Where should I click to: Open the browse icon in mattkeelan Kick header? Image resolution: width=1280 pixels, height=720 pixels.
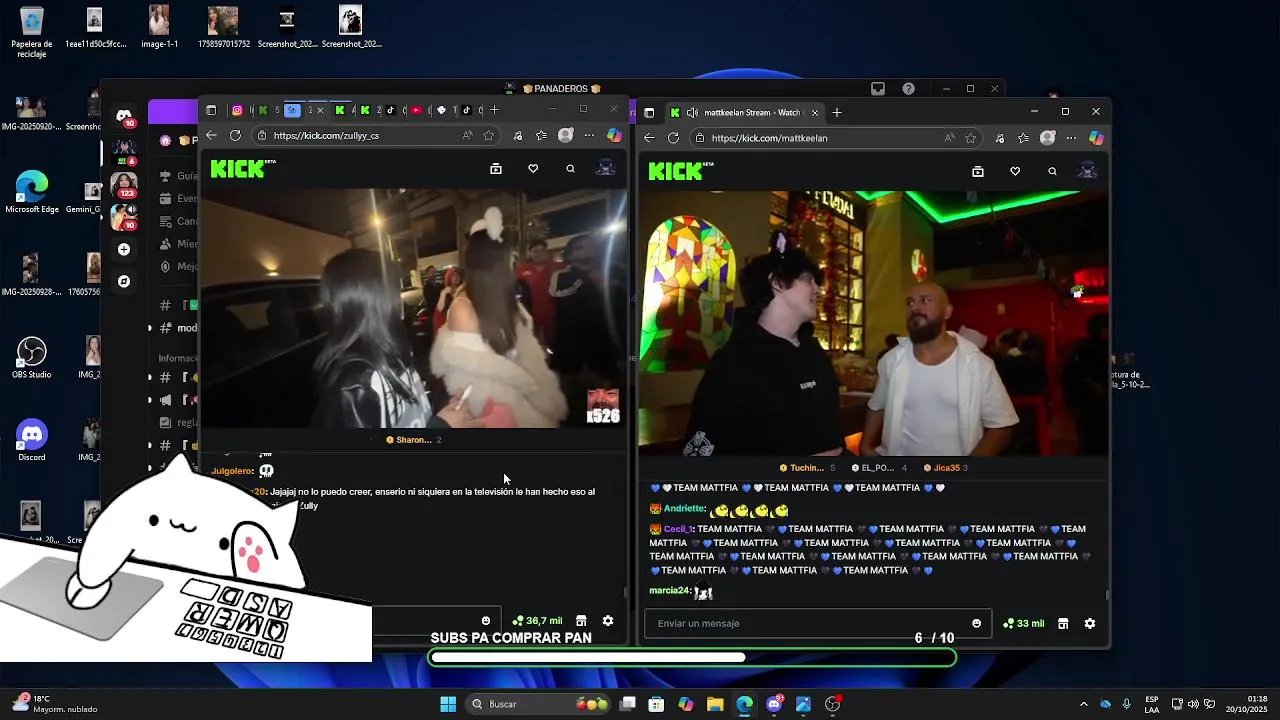978,171
